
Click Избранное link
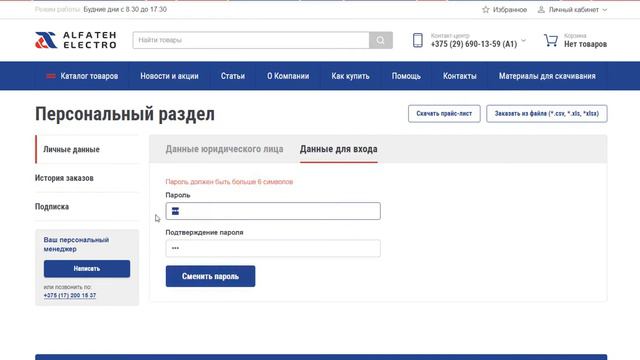[510, 9]
